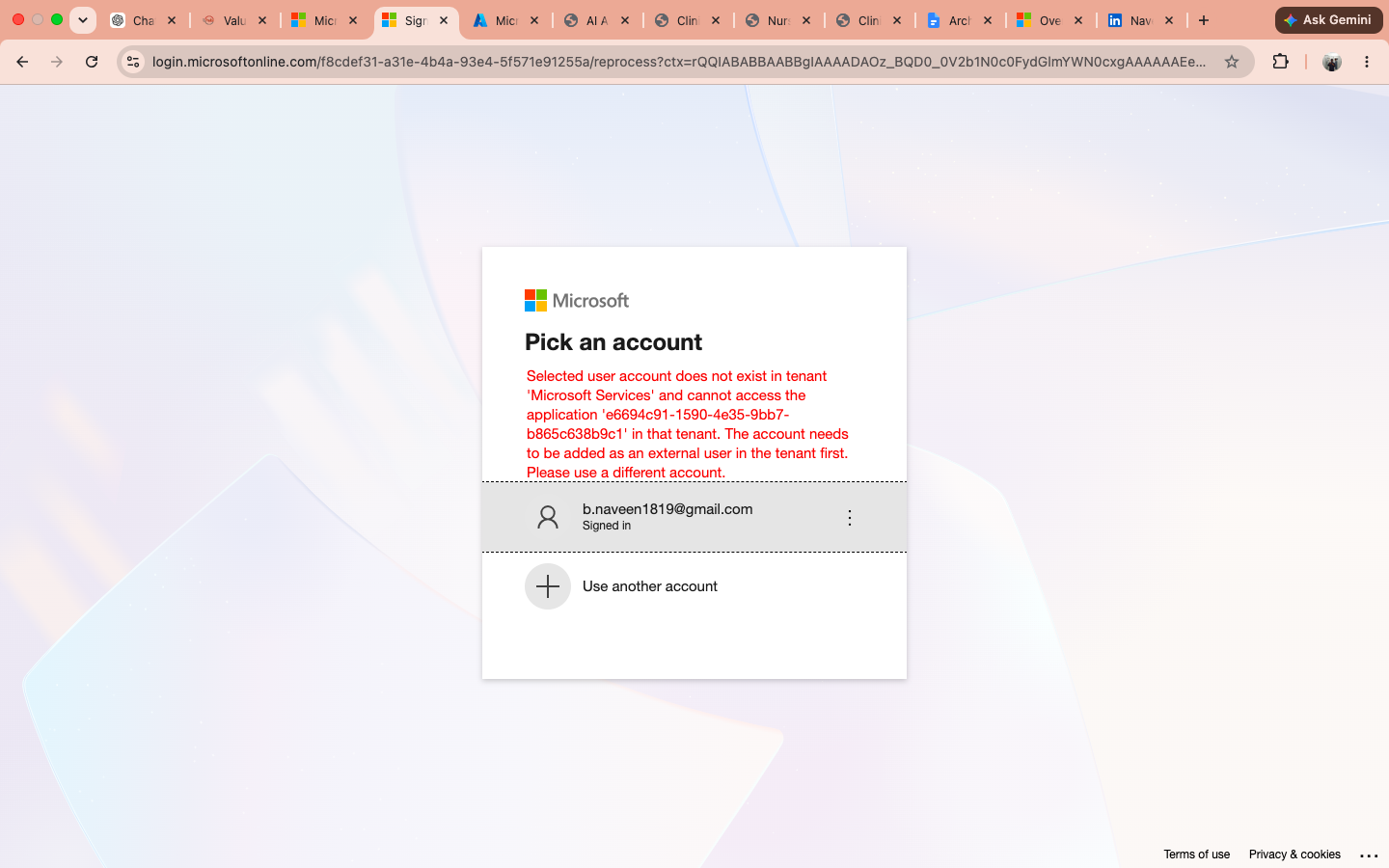The image size is (1389, 868).
Task: Open Privacy & cookies link
Action: point(1294,854)
